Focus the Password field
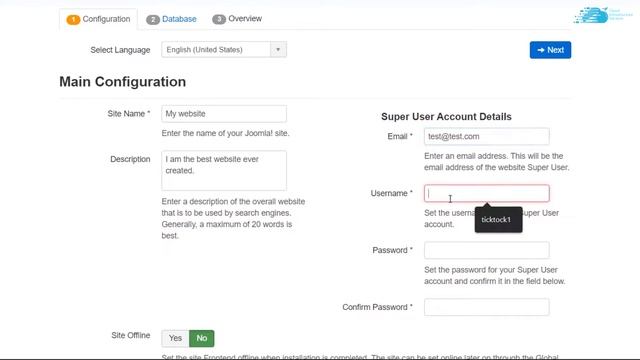Image resolution: width=640 pixels, height=360 pixels. point(487,250)
